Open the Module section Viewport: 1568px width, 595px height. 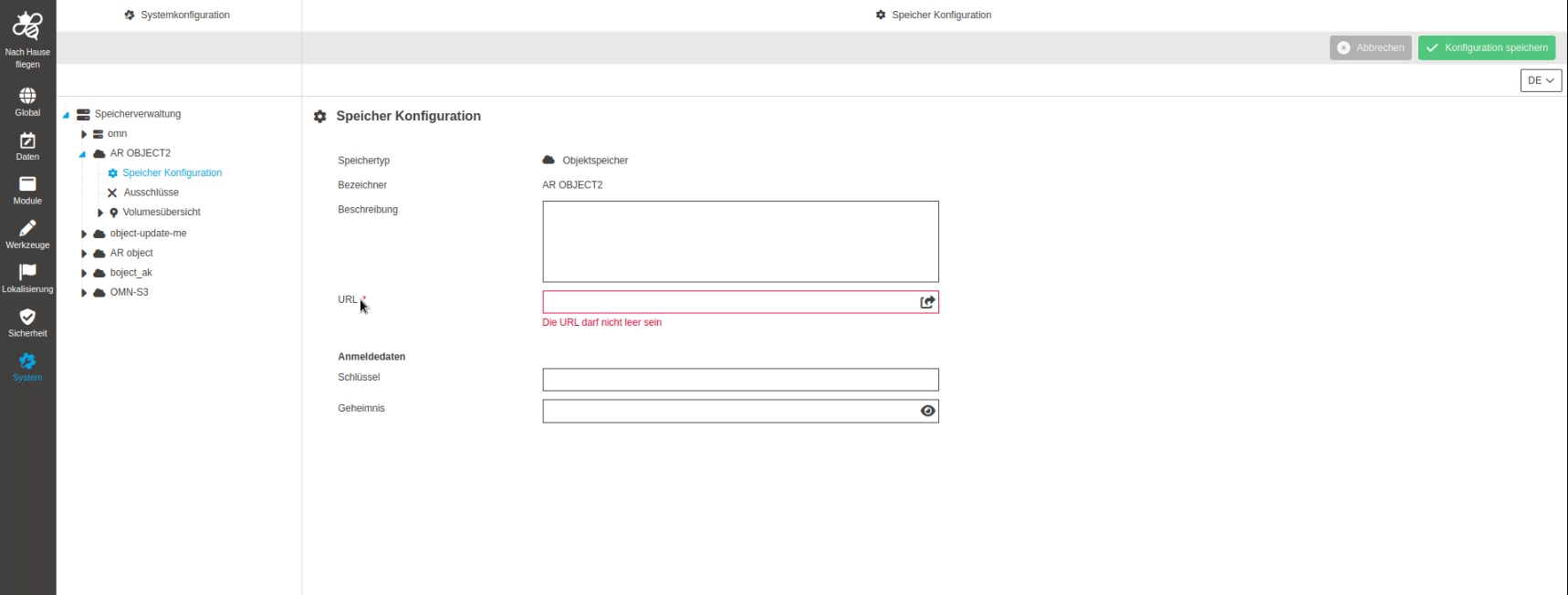[27, 191]
